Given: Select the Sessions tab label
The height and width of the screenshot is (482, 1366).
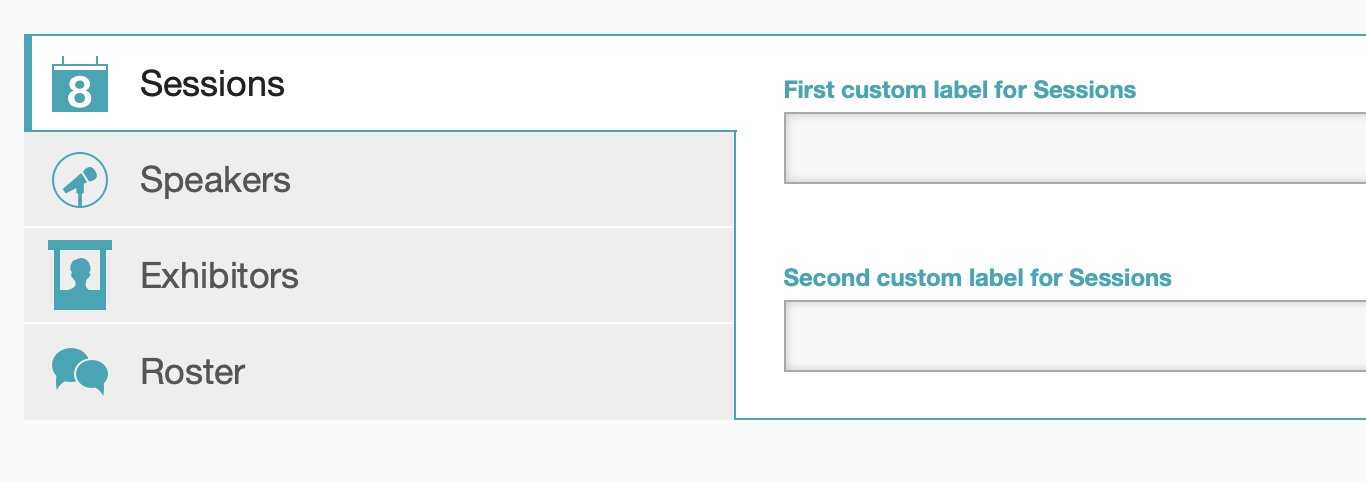Looking at the screenshot, I should click(x=212, y=84).
